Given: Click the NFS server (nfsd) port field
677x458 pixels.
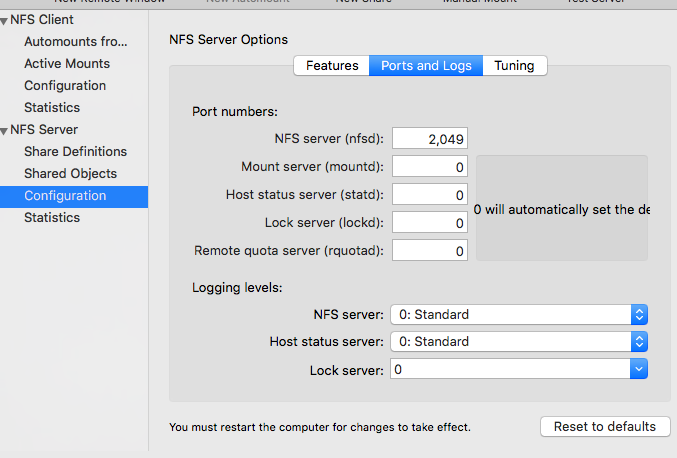Looking at the screenshot, I should (x=430, y=139).
